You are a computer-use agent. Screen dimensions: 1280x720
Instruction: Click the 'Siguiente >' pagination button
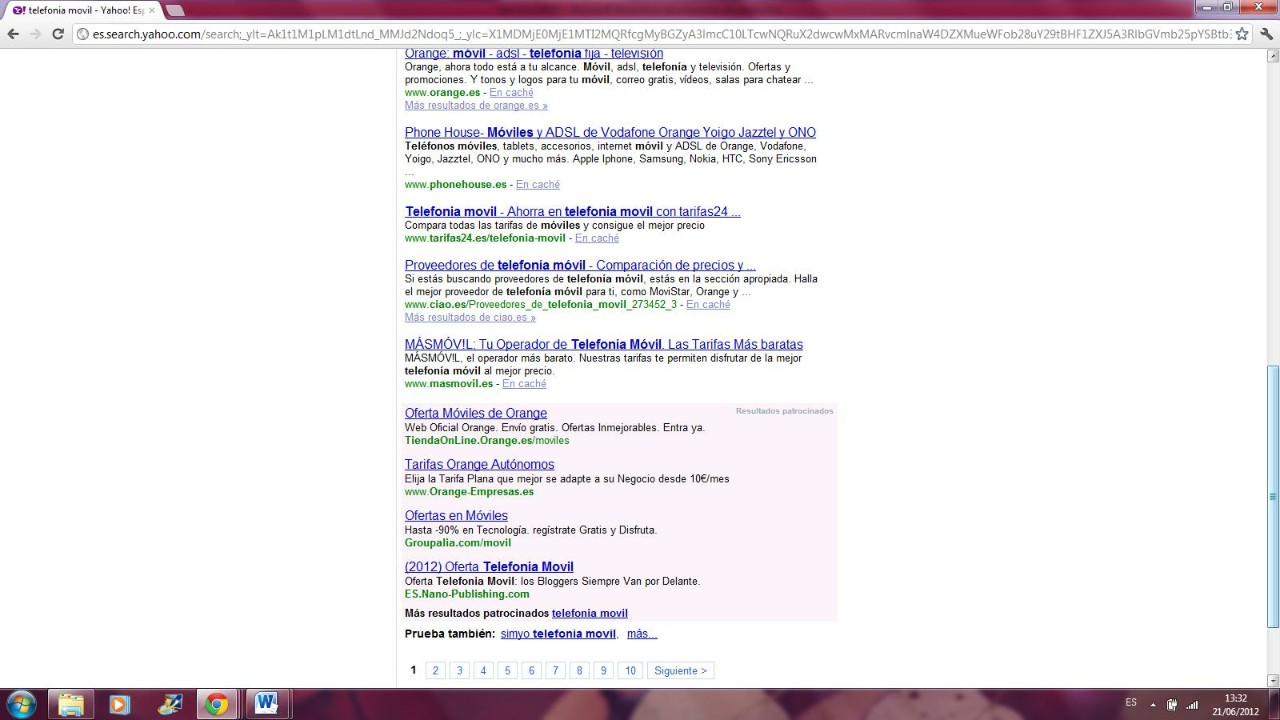(x=680, y=671)
